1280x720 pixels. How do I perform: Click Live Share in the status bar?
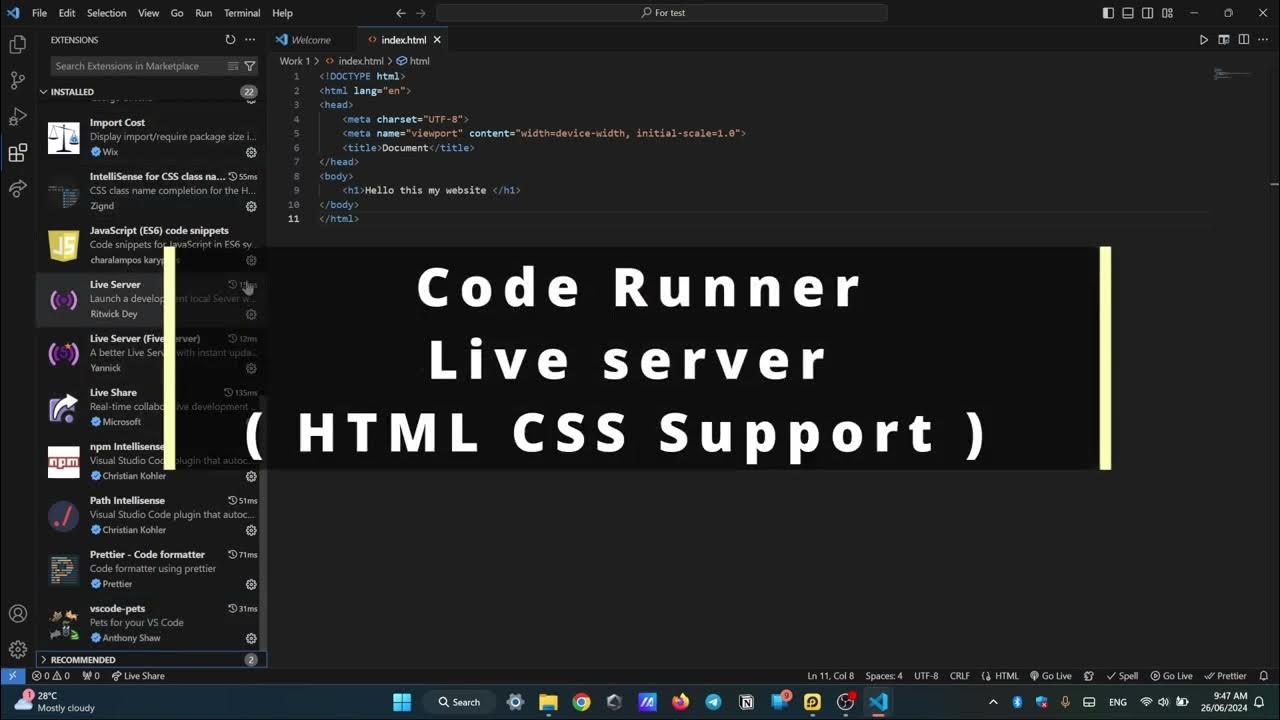pos(138,676)
